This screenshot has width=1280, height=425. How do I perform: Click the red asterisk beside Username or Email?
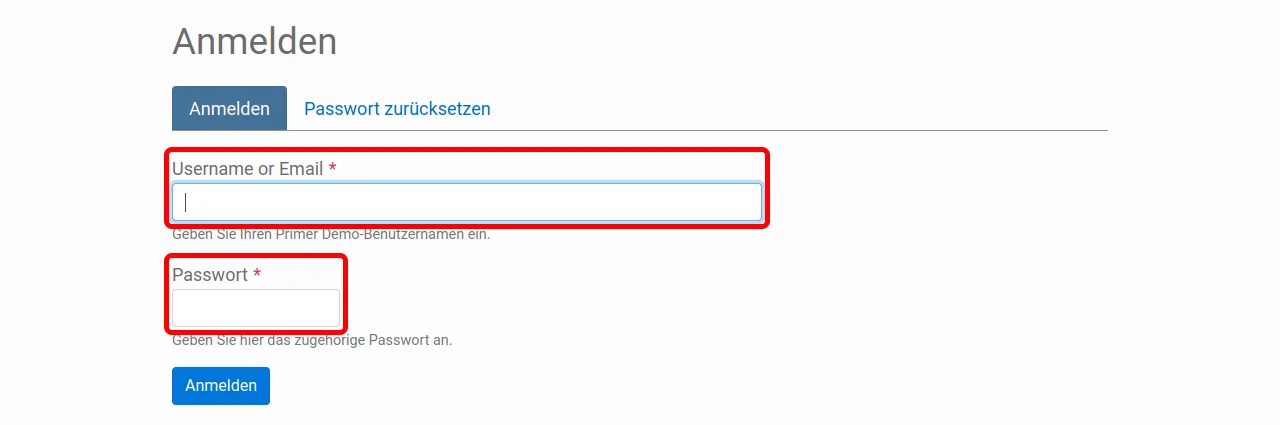click(x=332, y=168)
